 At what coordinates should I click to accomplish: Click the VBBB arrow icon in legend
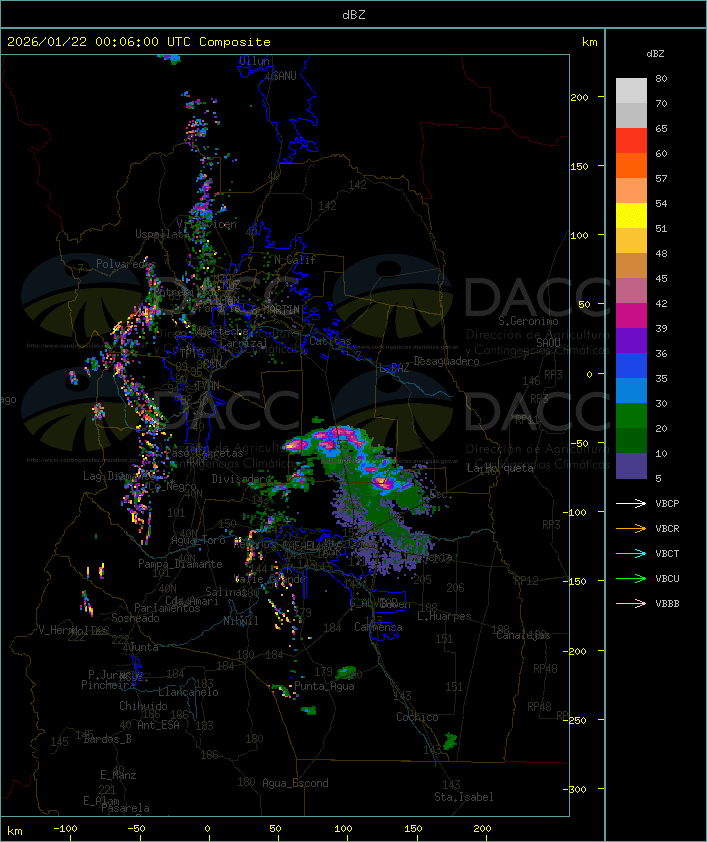pyautogui.click(x=632, y=604)
